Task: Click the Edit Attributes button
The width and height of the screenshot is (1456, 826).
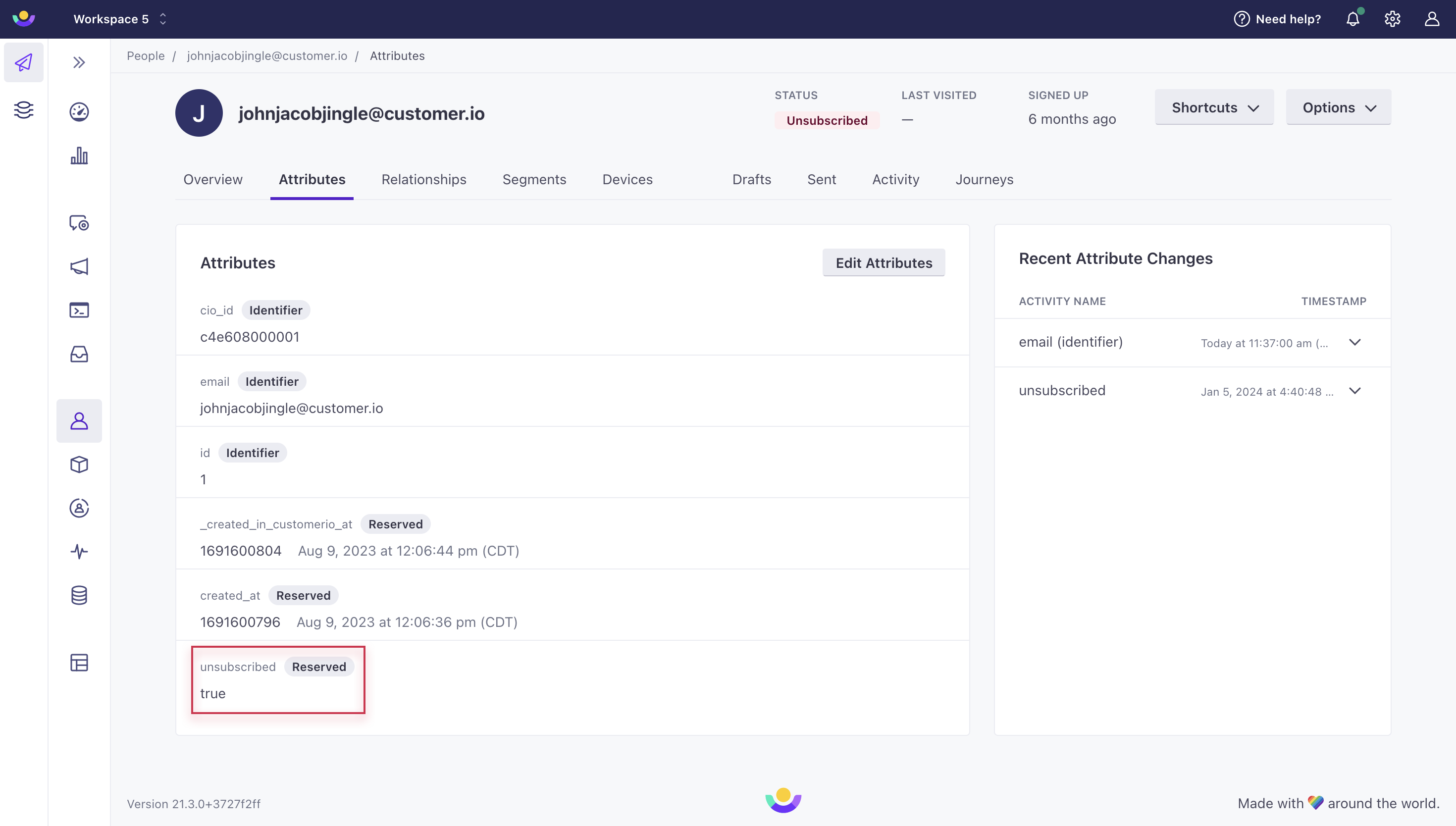Action: coord(884,262)
